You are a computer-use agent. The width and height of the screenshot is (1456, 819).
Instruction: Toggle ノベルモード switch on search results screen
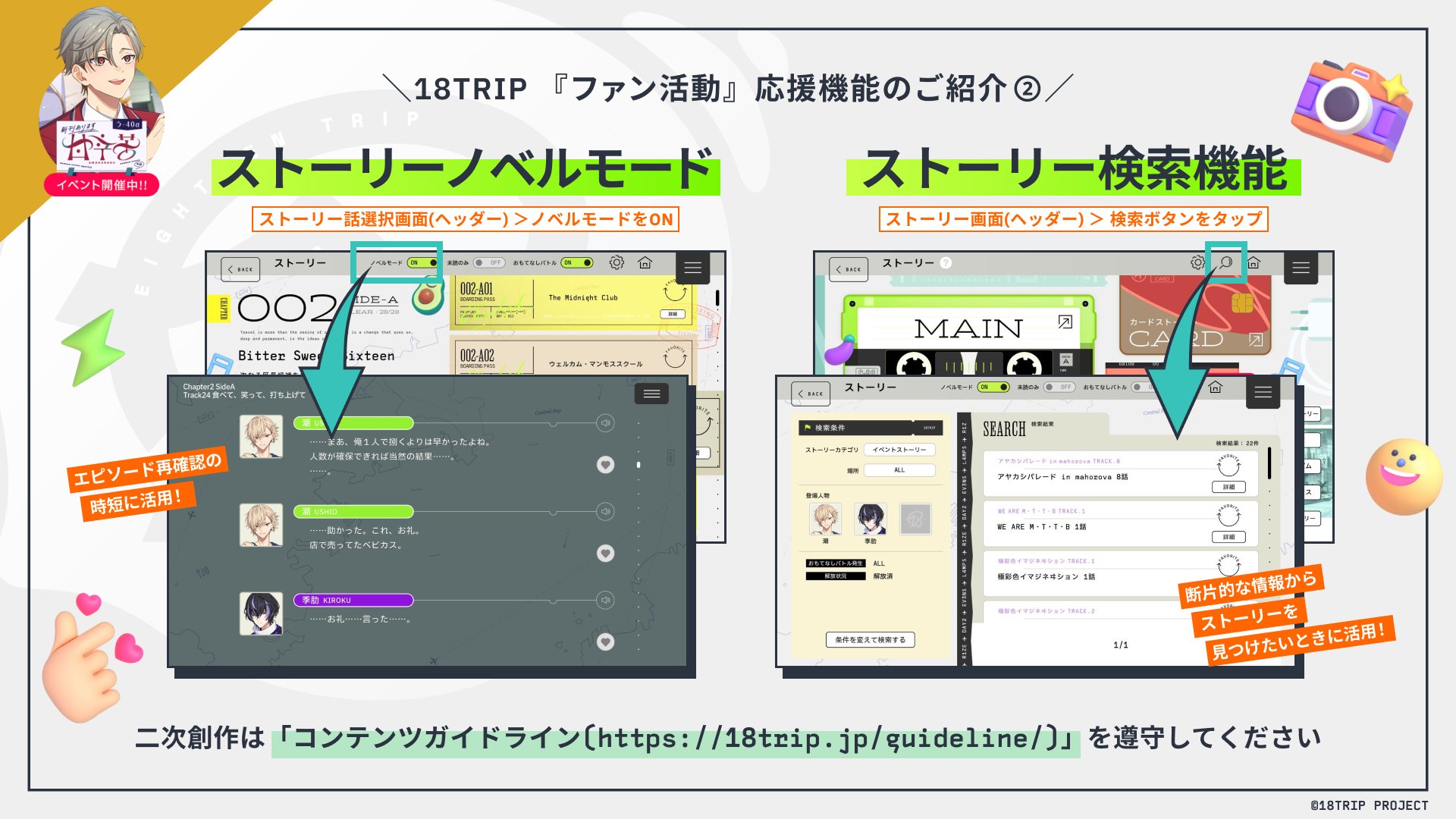pos(993,388)
